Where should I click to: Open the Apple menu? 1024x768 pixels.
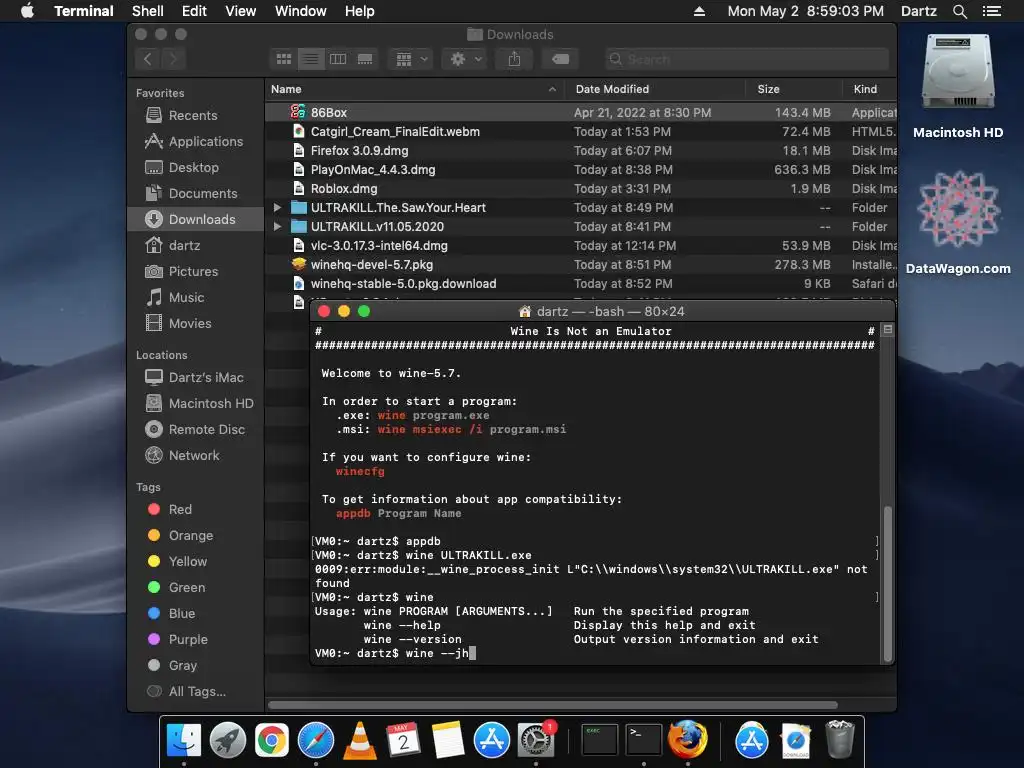point(27,11)
